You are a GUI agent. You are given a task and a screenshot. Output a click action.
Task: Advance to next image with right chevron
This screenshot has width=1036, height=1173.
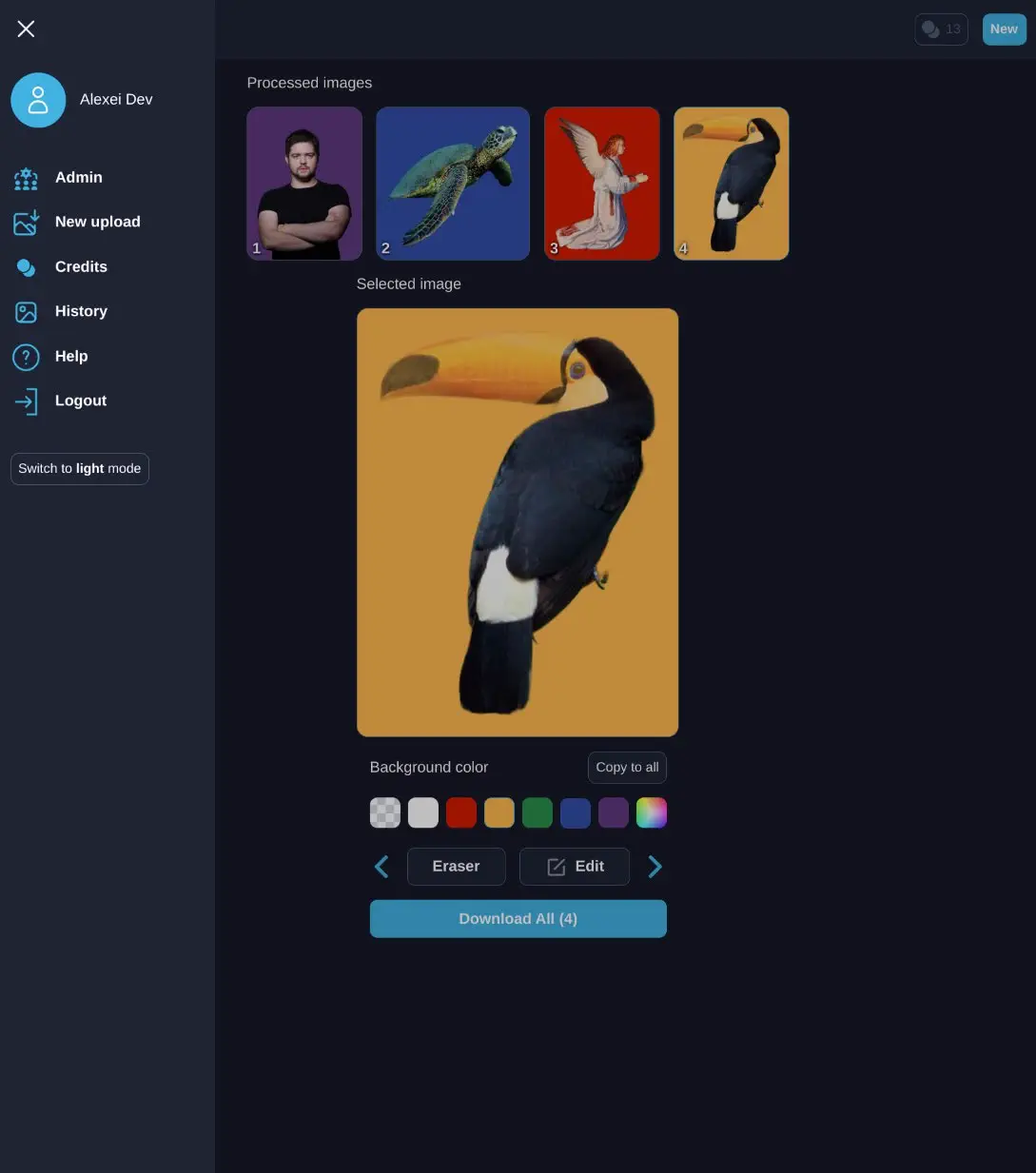coord(655,867)
